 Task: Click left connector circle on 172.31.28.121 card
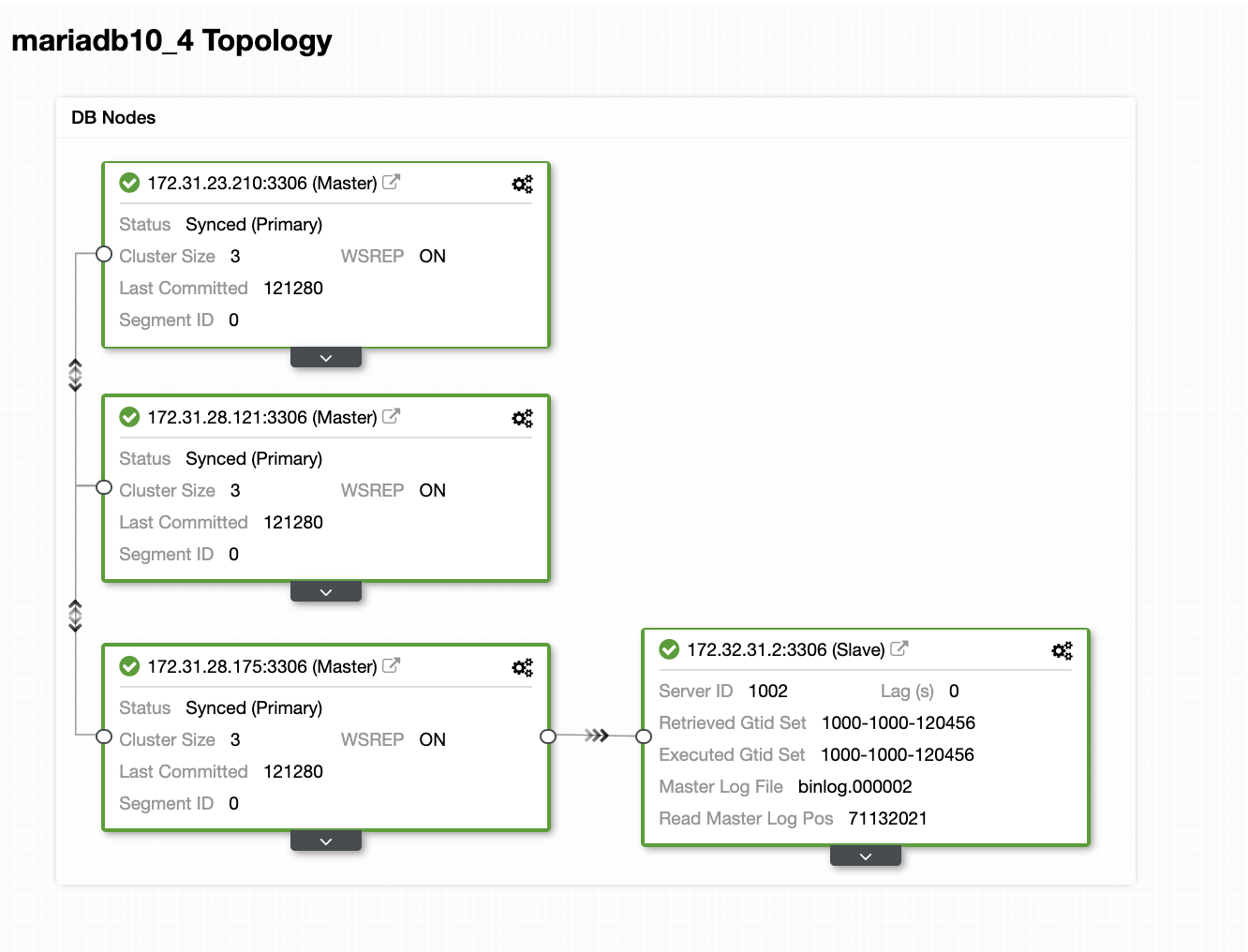tap(104, 487)
